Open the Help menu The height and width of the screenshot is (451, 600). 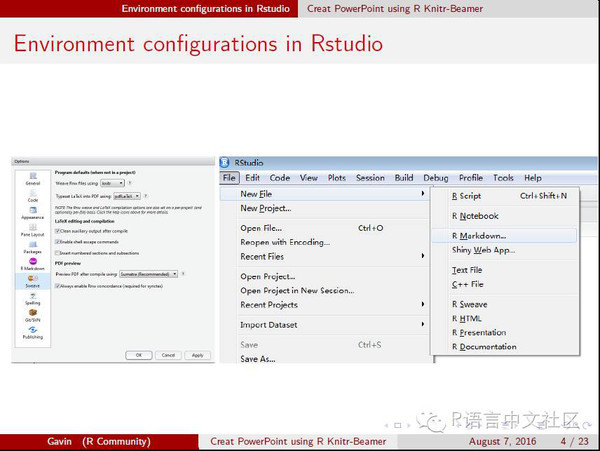[x=533, y=178]
